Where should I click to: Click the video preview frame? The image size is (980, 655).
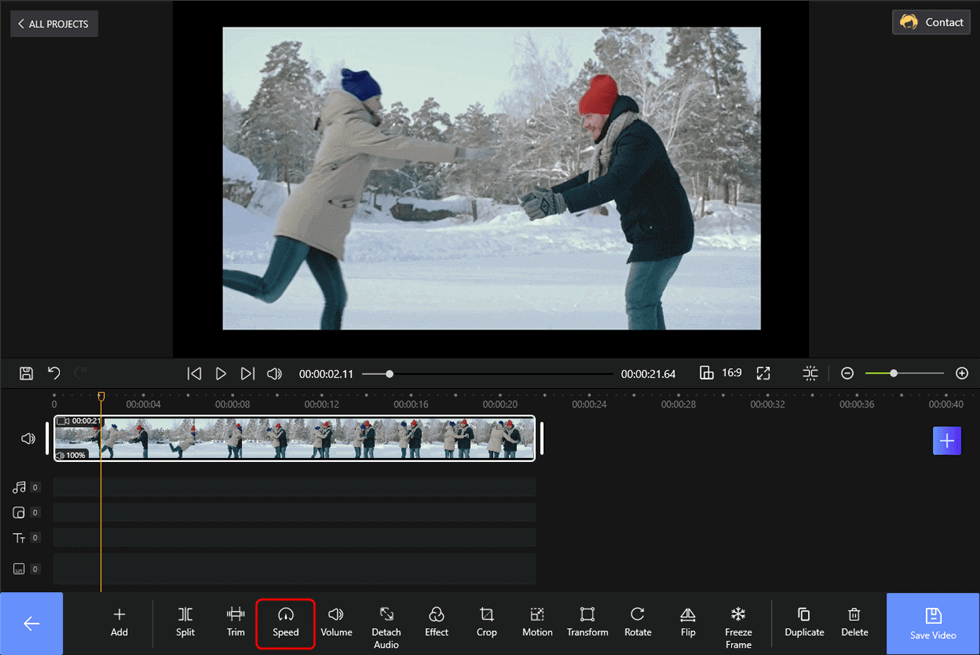click(x=492, y=178)
